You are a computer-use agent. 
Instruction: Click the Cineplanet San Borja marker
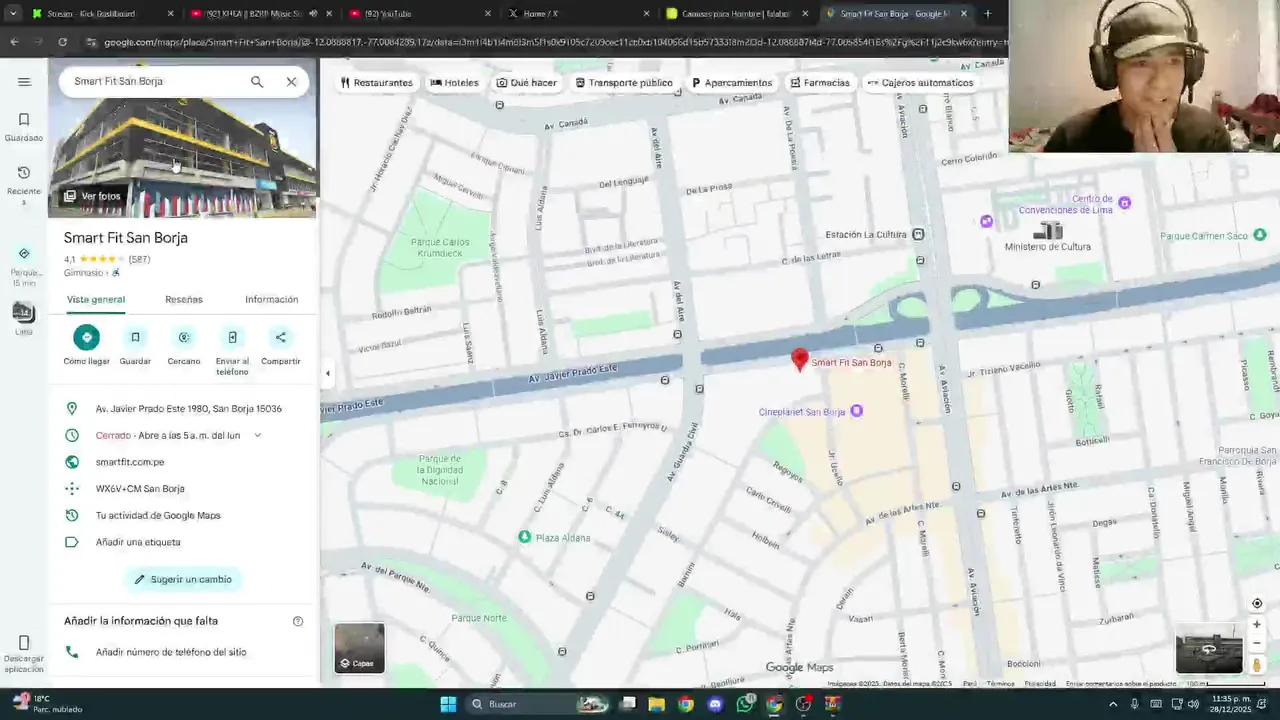tap(856, 411)
